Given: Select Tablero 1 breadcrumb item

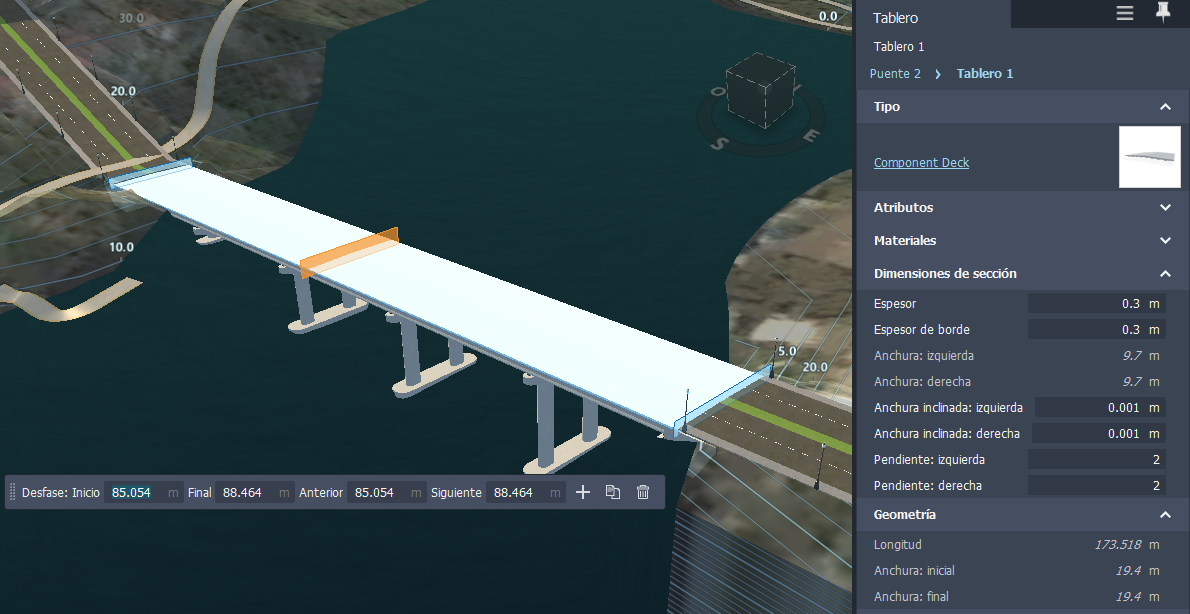Looking at the screenshot, I should [x=985, y=74].
